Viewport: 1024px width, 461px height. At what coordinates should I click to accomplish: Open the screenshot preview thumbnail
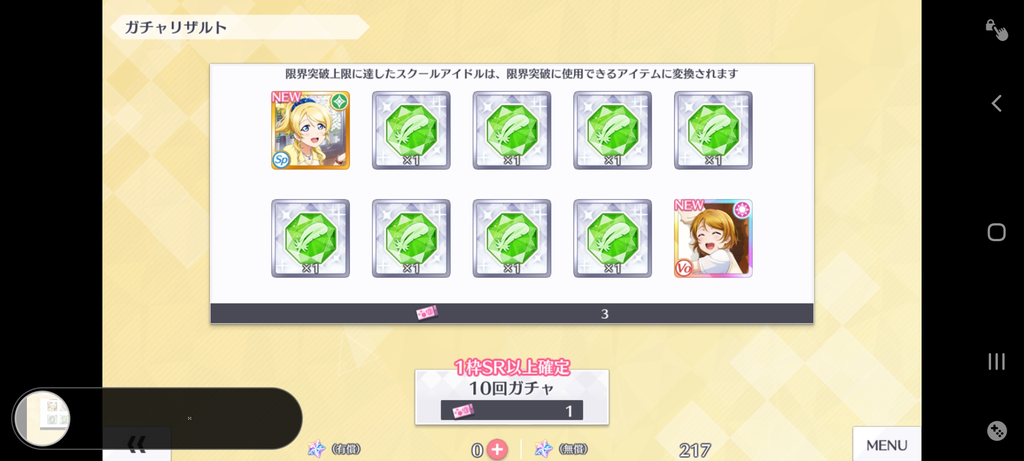43,419
